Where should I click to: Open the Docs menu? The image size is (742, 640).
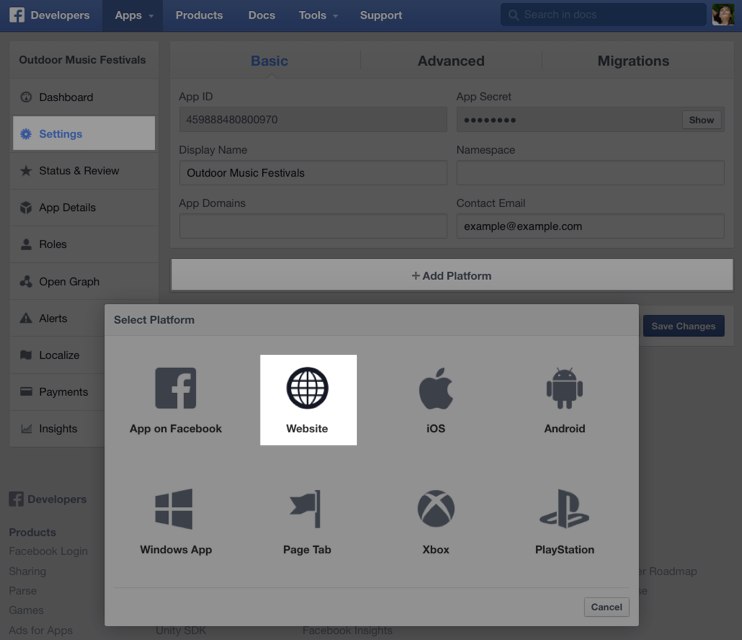[x=262, y=16]
